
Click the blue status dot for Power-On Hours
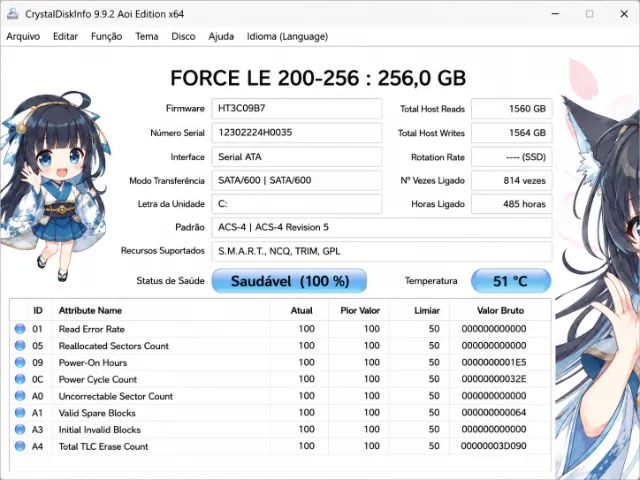pos(20,362)
